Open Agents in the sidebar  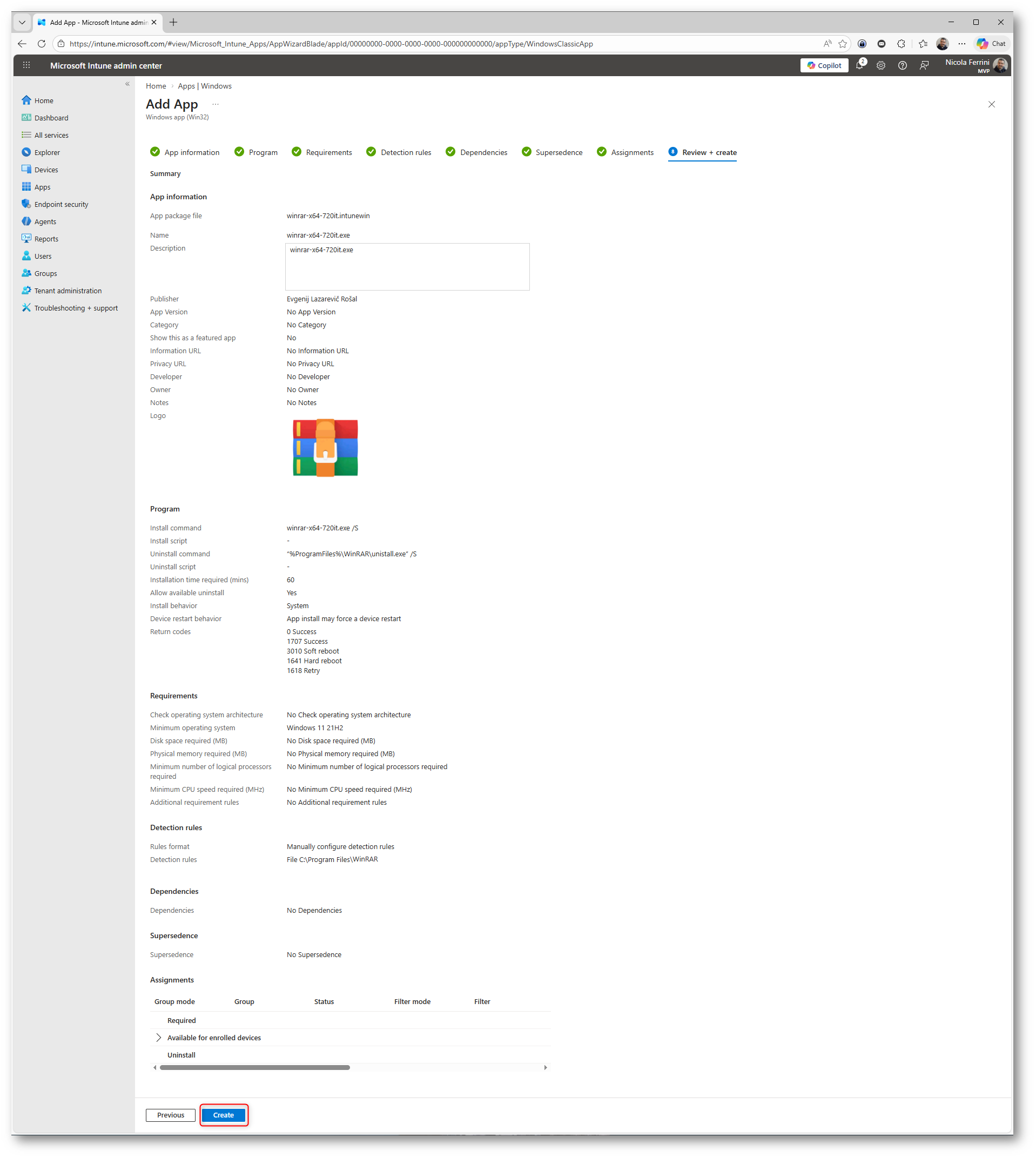tap(39, 222)
